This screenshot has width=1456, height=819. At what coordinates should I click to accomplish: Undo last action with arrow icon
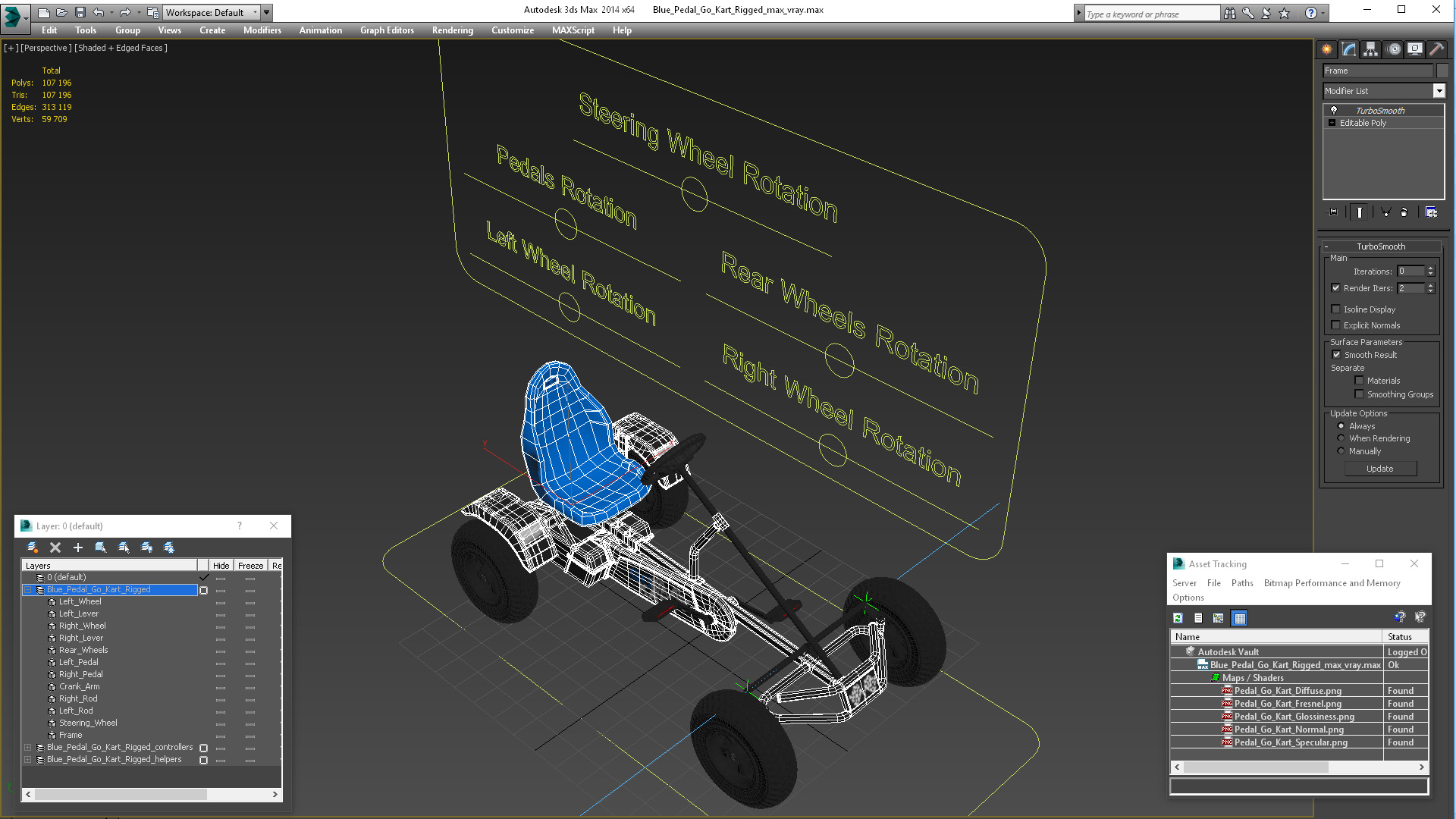(99, 12)
